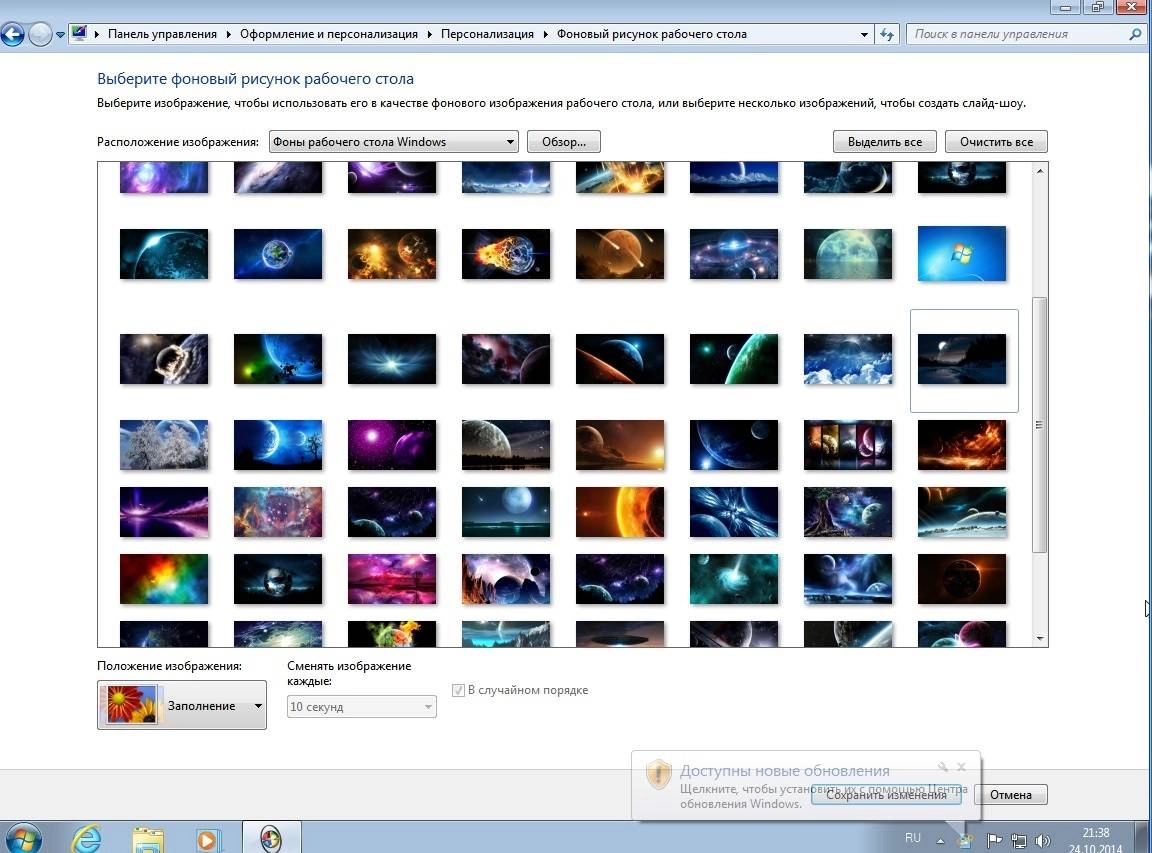Image resolution: width=1152 pixels, height=853 pixels.
Task: Select the moon above white clouds wallpaper
Action: (x=848, y=359)
